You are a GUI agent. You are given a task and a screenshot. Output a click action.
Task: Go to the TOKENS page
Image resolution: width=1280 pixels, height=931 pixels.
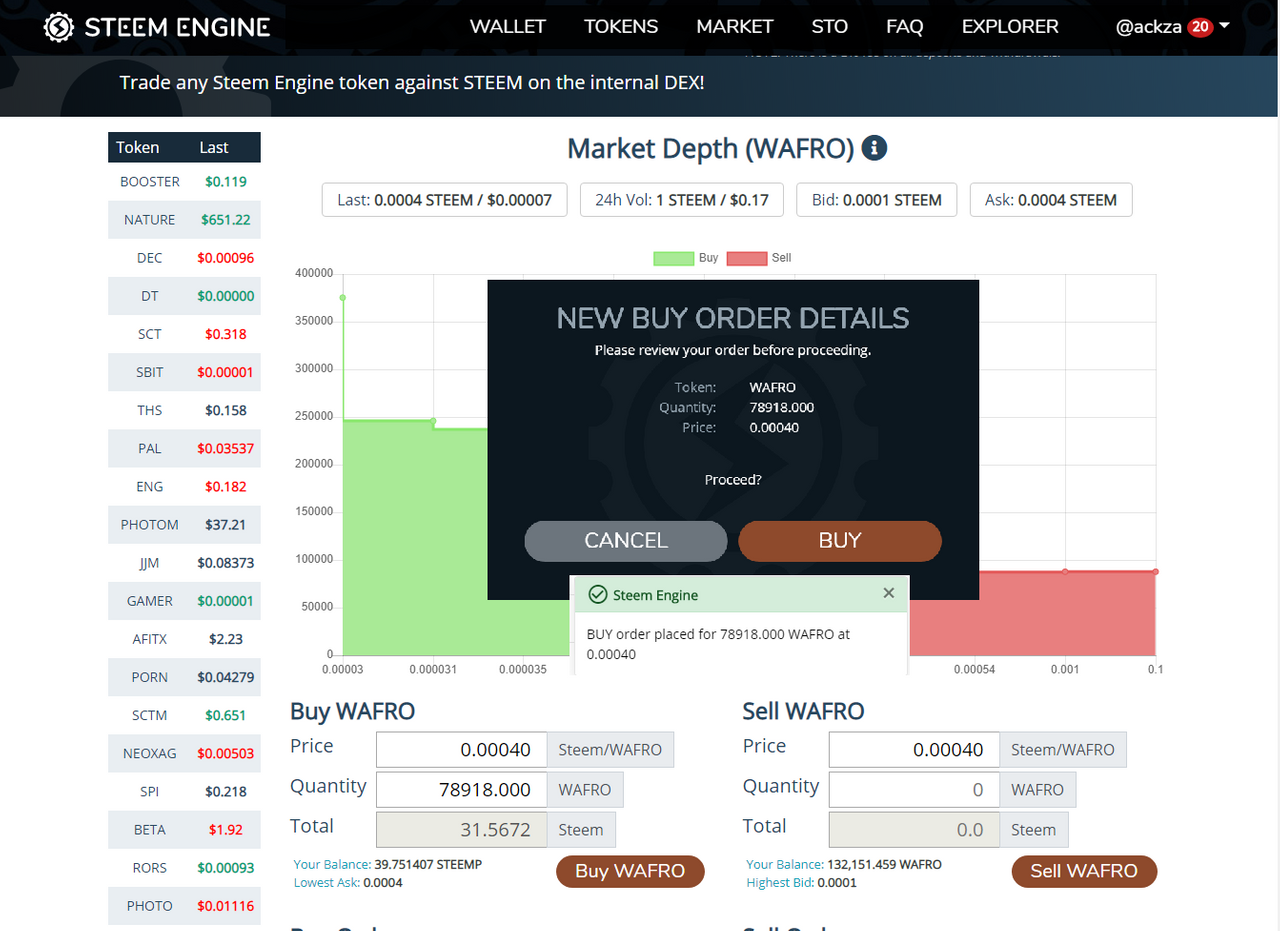pos(621,27)
